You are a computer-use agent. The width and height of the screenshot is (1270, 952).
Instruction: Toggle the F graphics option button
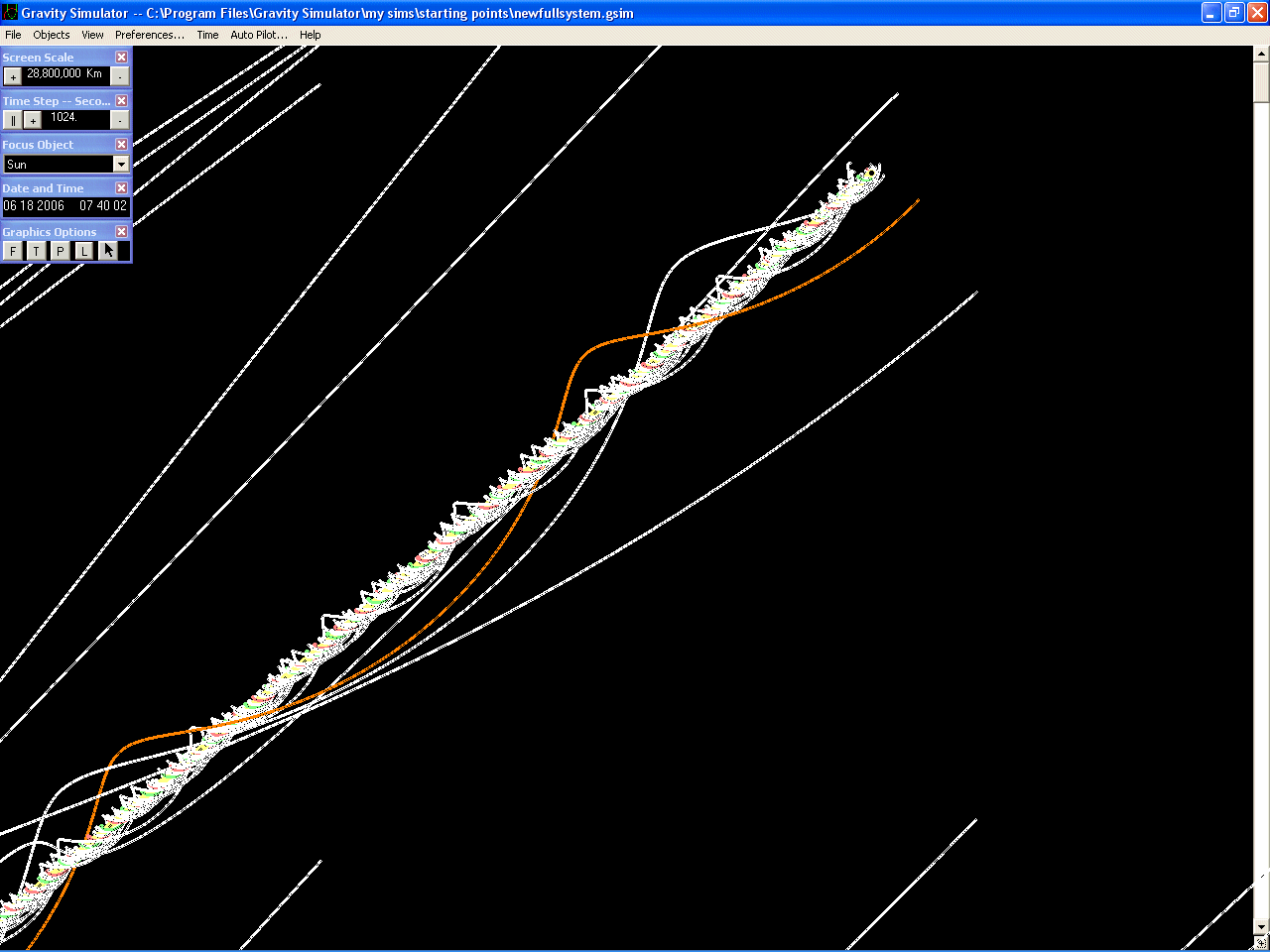(x=13, y=251)
